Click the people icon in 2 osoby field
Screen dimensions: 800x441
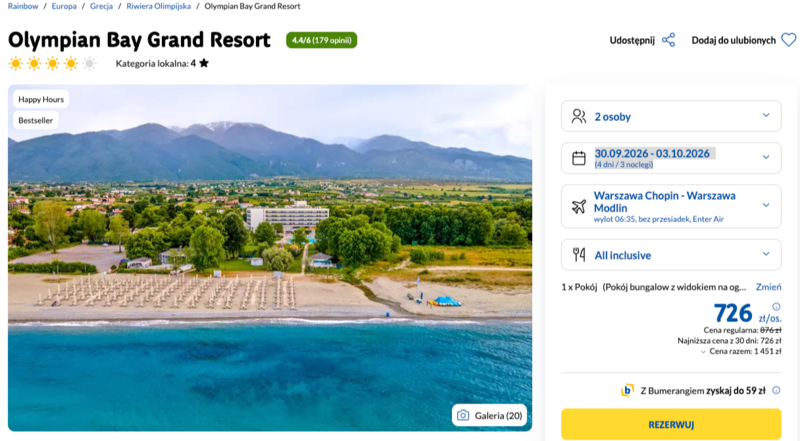pos(579,116)
